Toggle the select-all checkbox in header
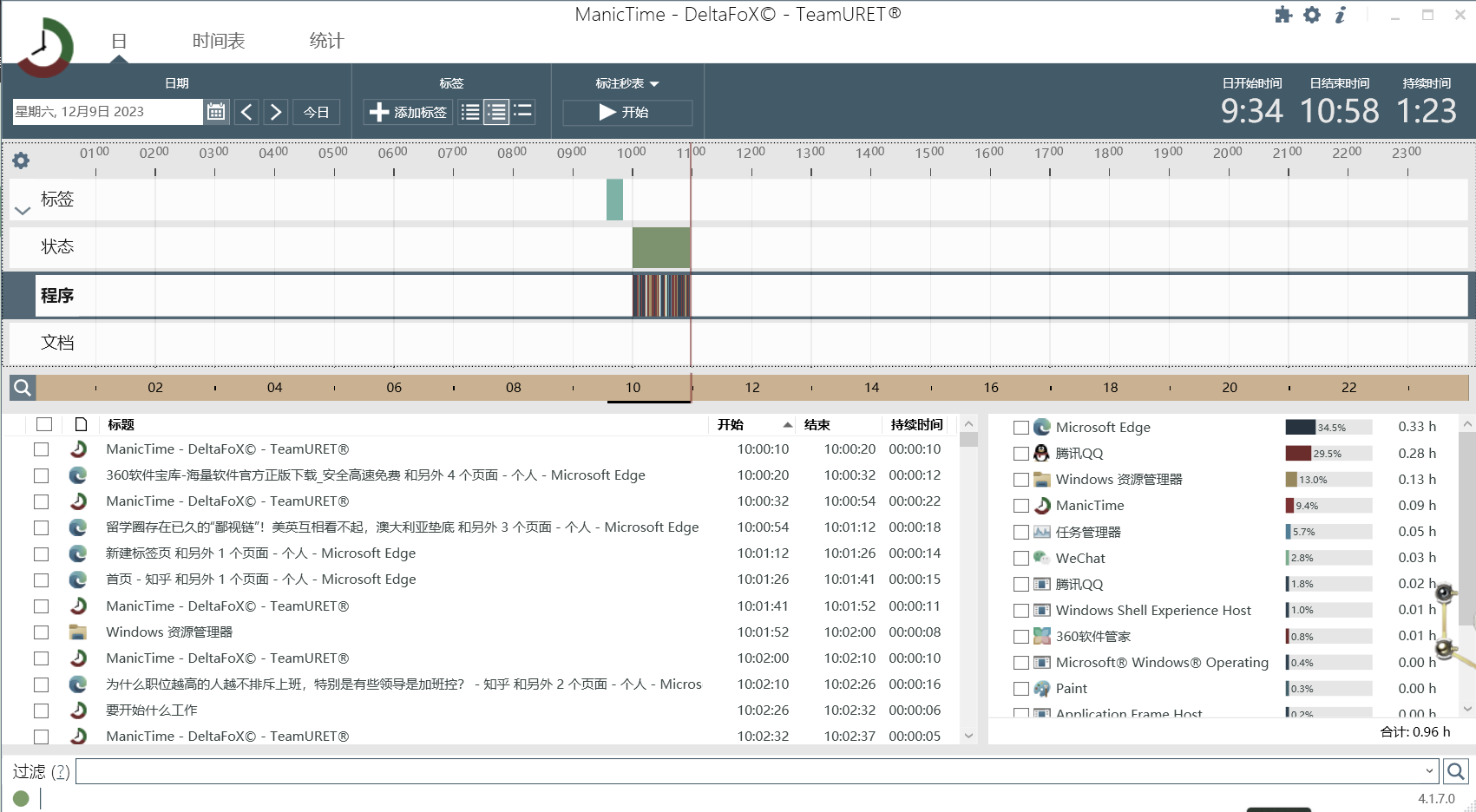This screenshot has width=1476, height=812. (x=44, y=424)
